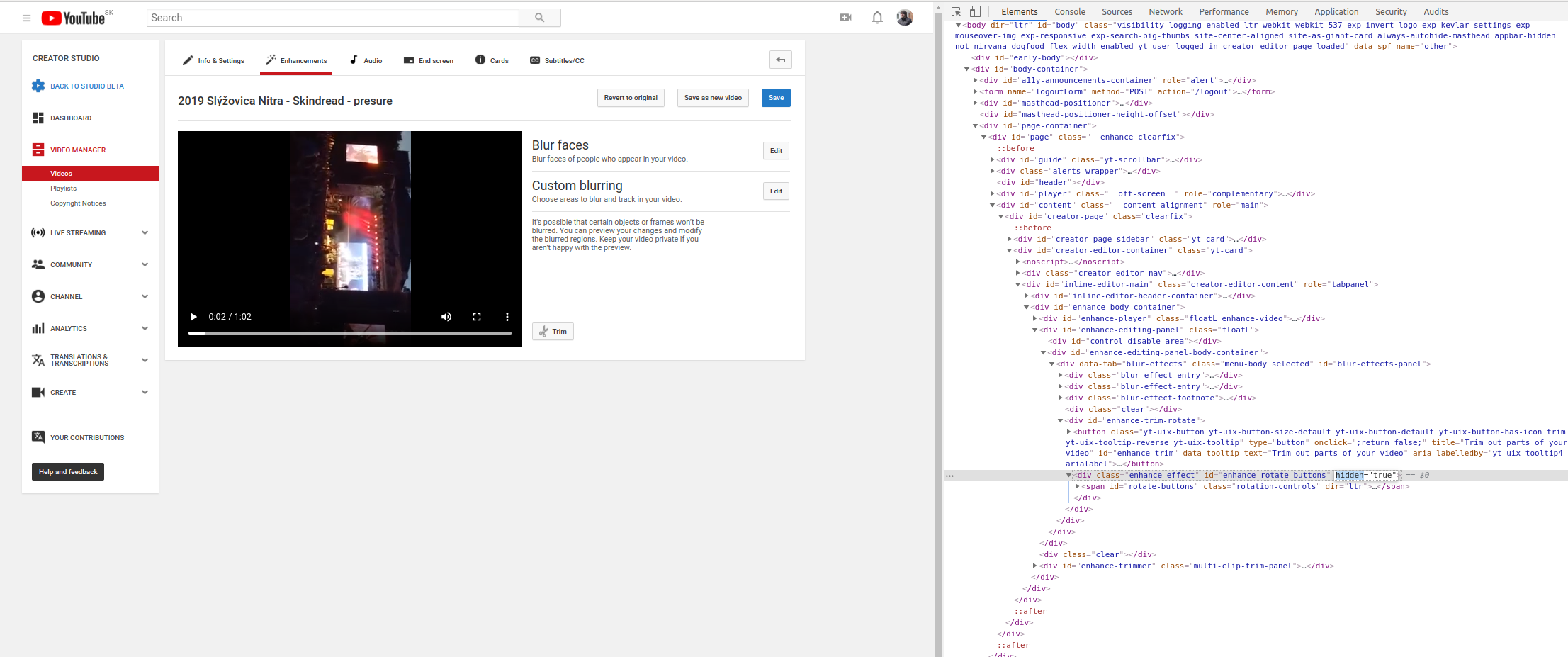Open the player's three-dot options menu
This screenshot has height=657, width=1568.
click(x=507, y=317)
